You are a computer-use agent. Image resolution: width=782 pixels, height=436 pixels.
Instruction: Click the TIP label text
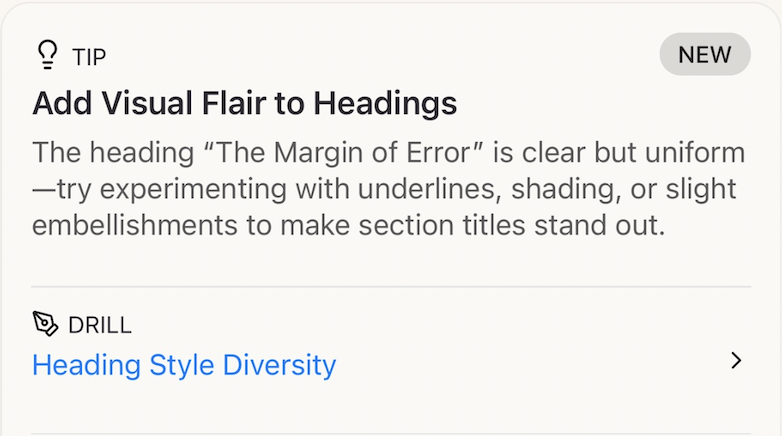click(89, 56)
